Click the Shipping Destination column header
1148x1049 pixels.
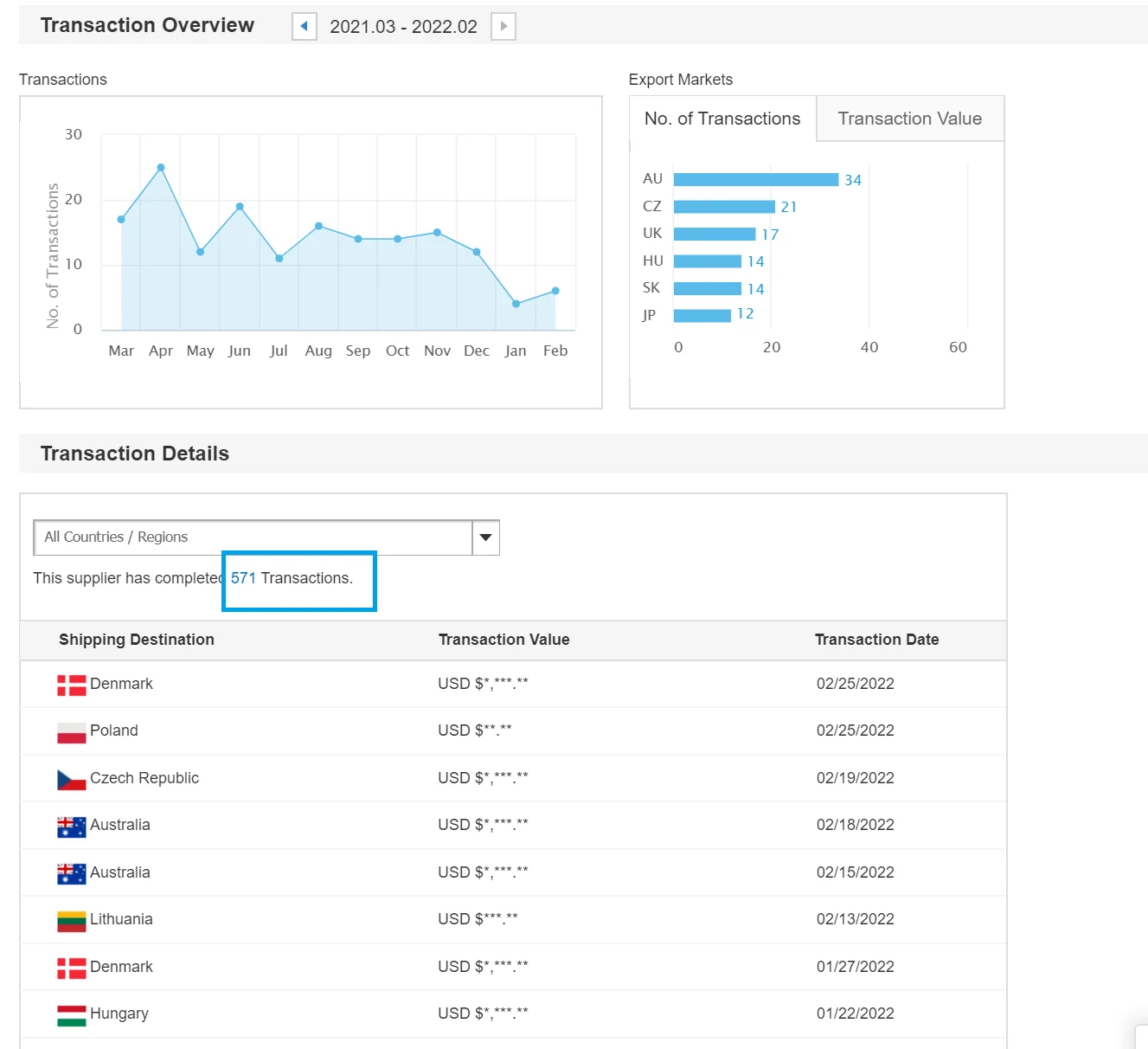(137, 640)
